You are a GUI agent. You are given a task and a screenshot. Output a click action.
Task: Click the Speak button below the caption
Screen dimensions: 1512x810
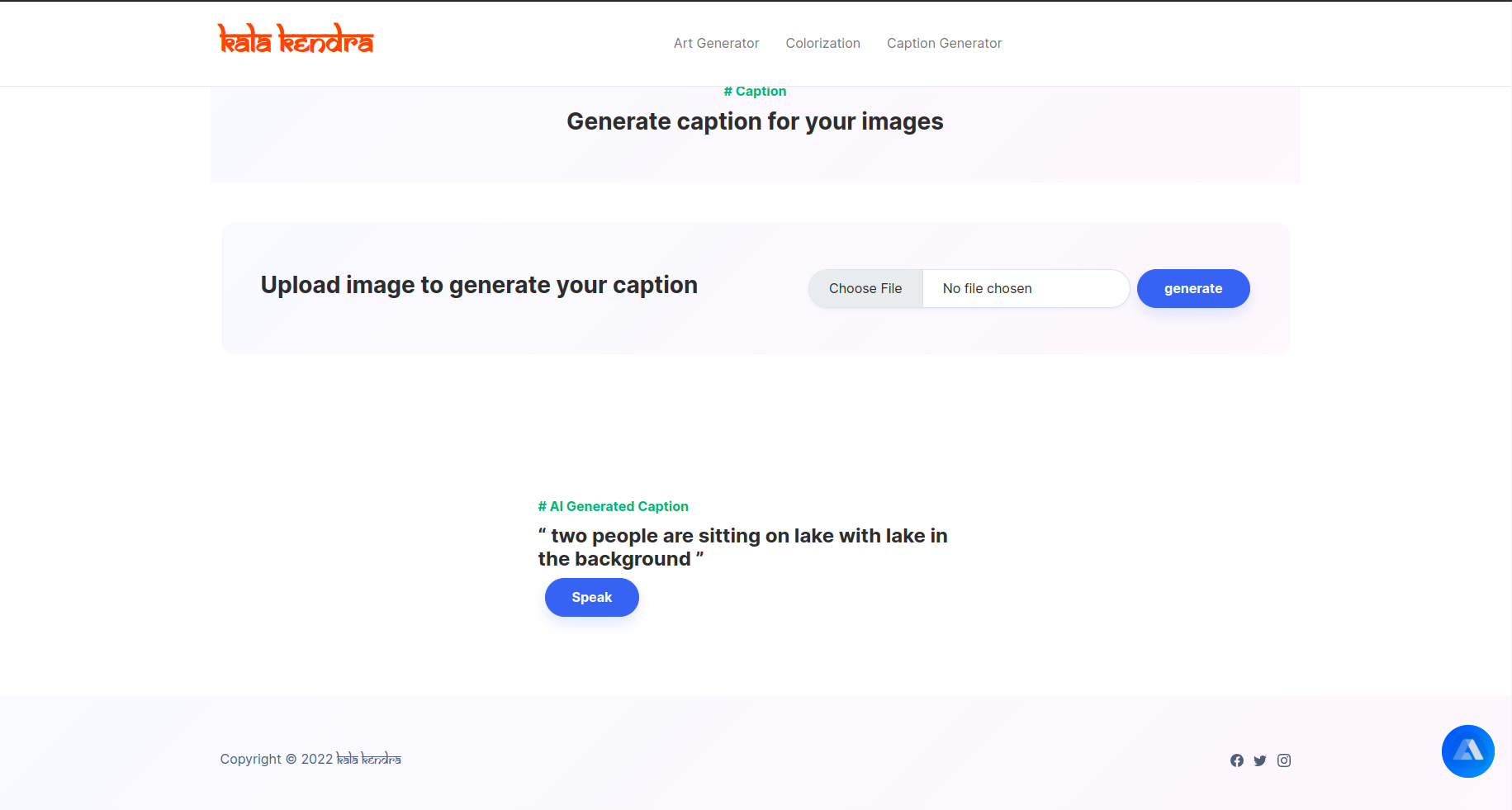coord(591,597)
